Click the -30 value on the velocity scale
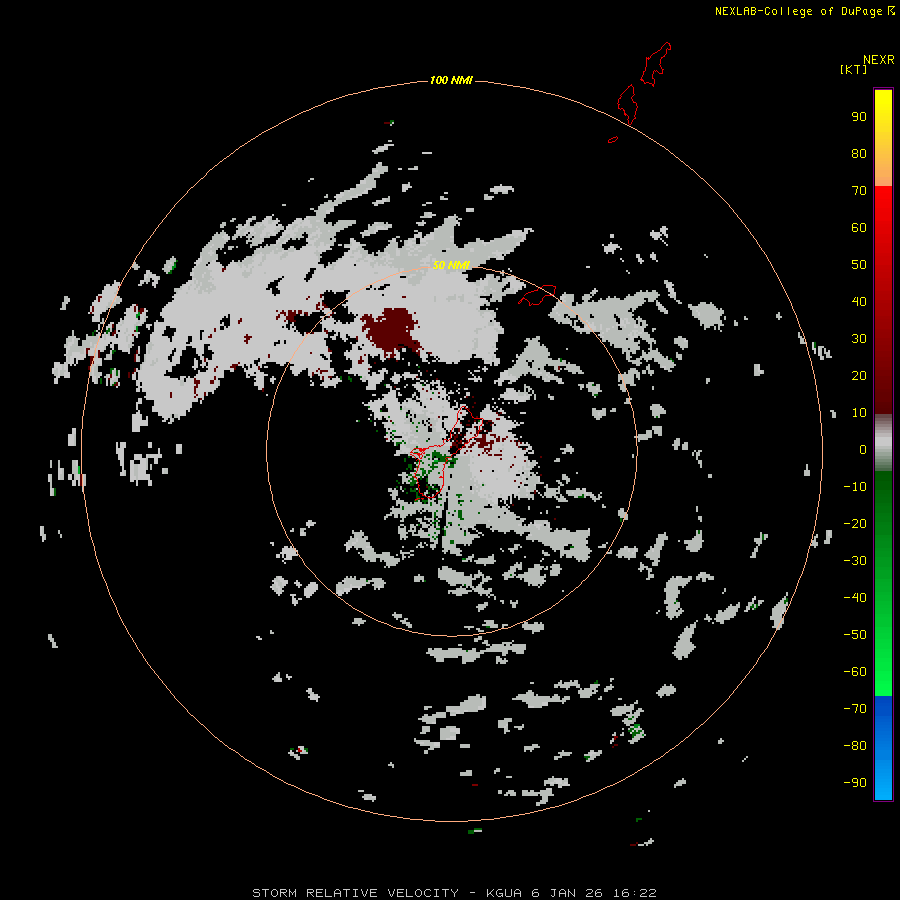The image size is (900, 900). pos(855,561)
